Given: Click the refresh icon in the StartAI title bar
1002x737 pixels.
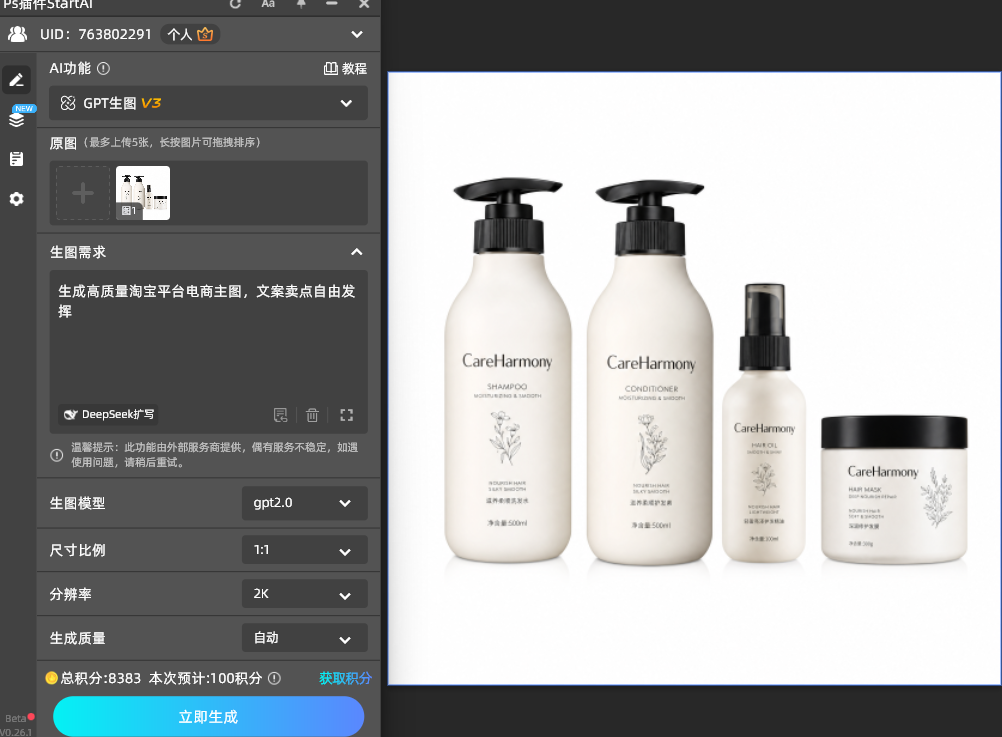Looking at the screenshot, I should click(x=235, y=4).
